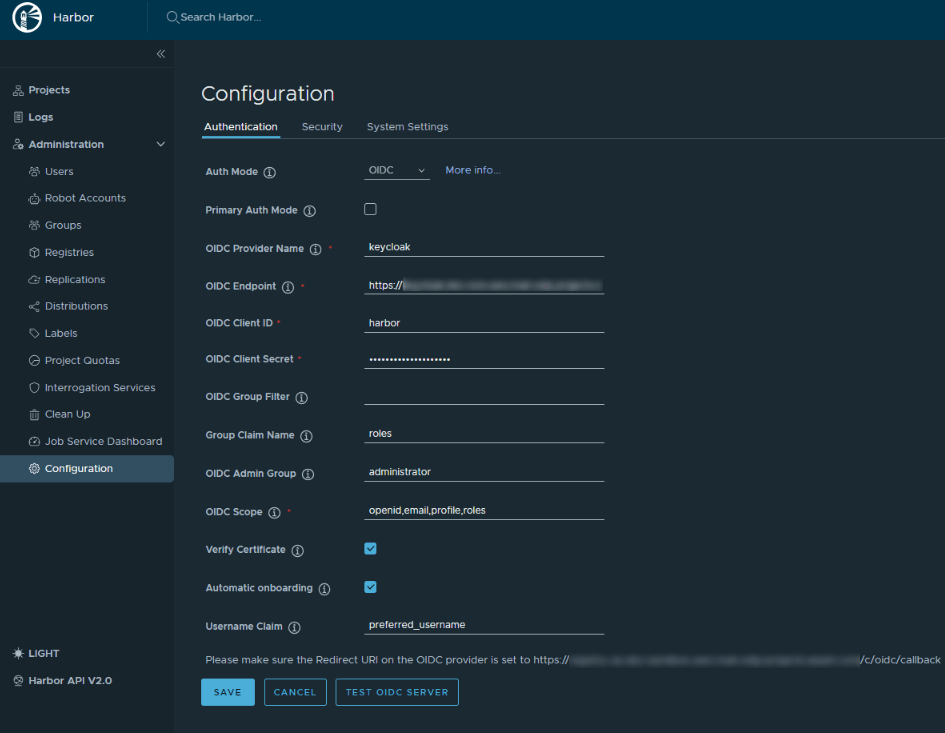
Task: Collapse the Administration section
Action: click(x=160, y=143)
